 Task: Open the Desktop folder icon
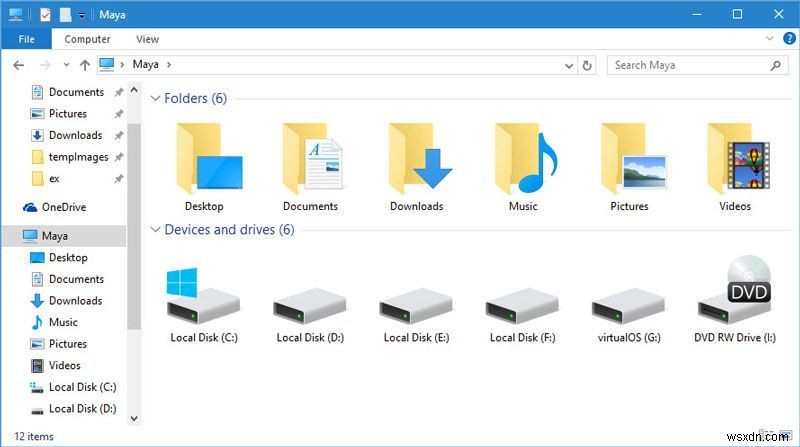coord(210,158)
